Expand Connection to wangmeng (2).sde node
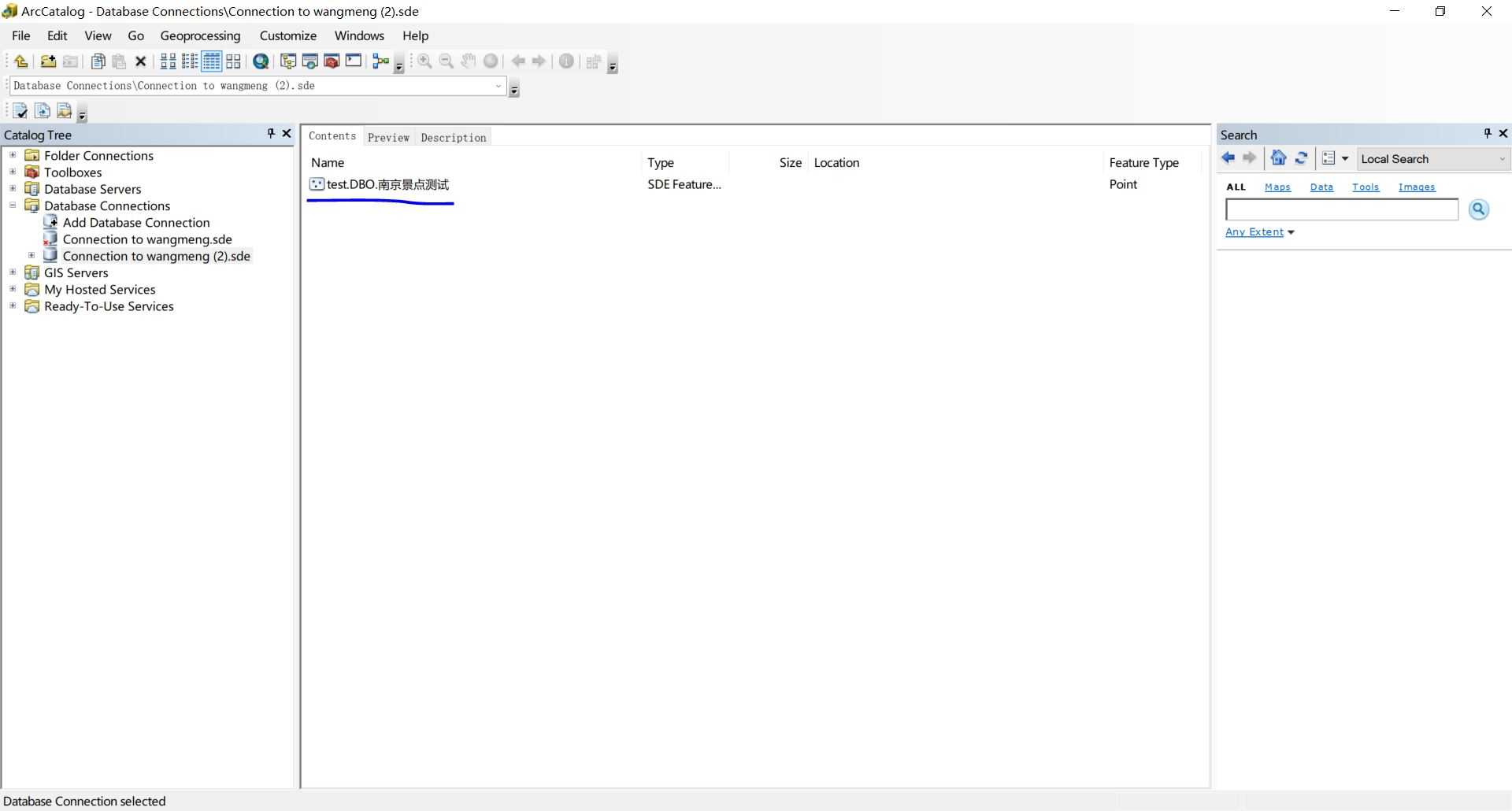 pos(31,255)
